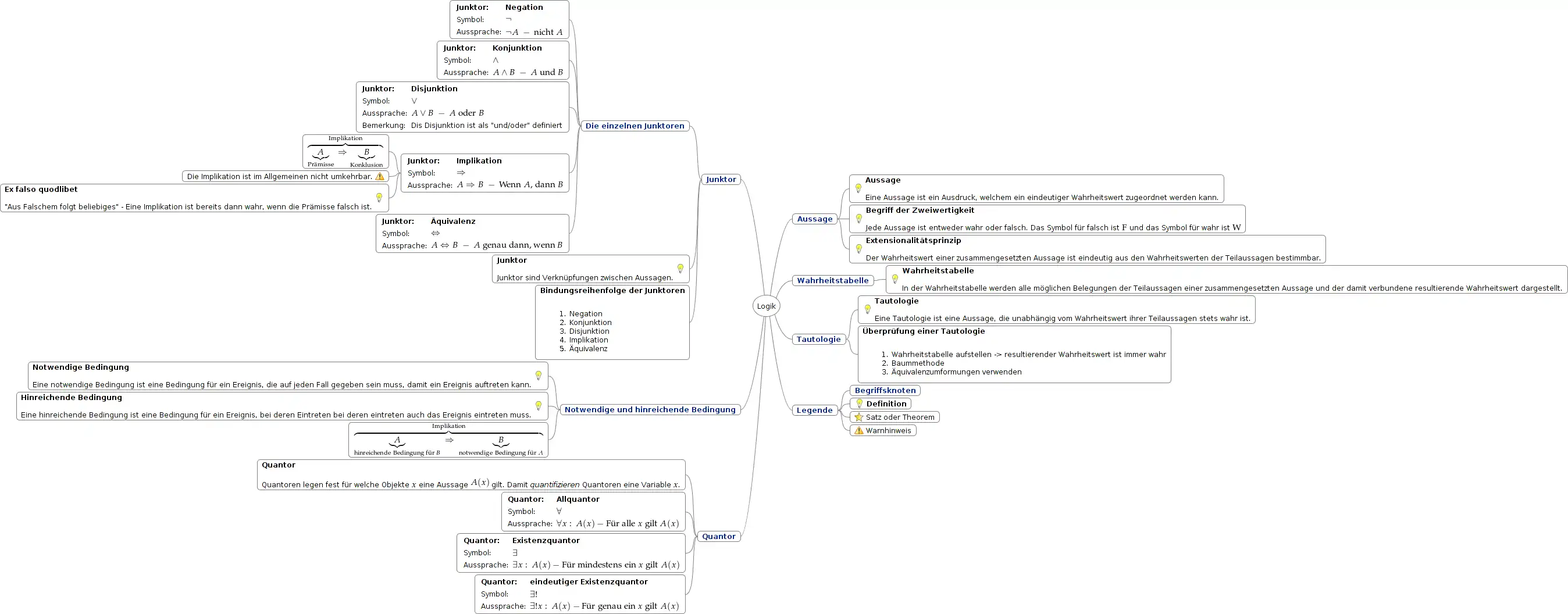Click the star icon next to Satz oder Theorem
The height and width of the screenshot is (614, 1568).
[859, 417]
